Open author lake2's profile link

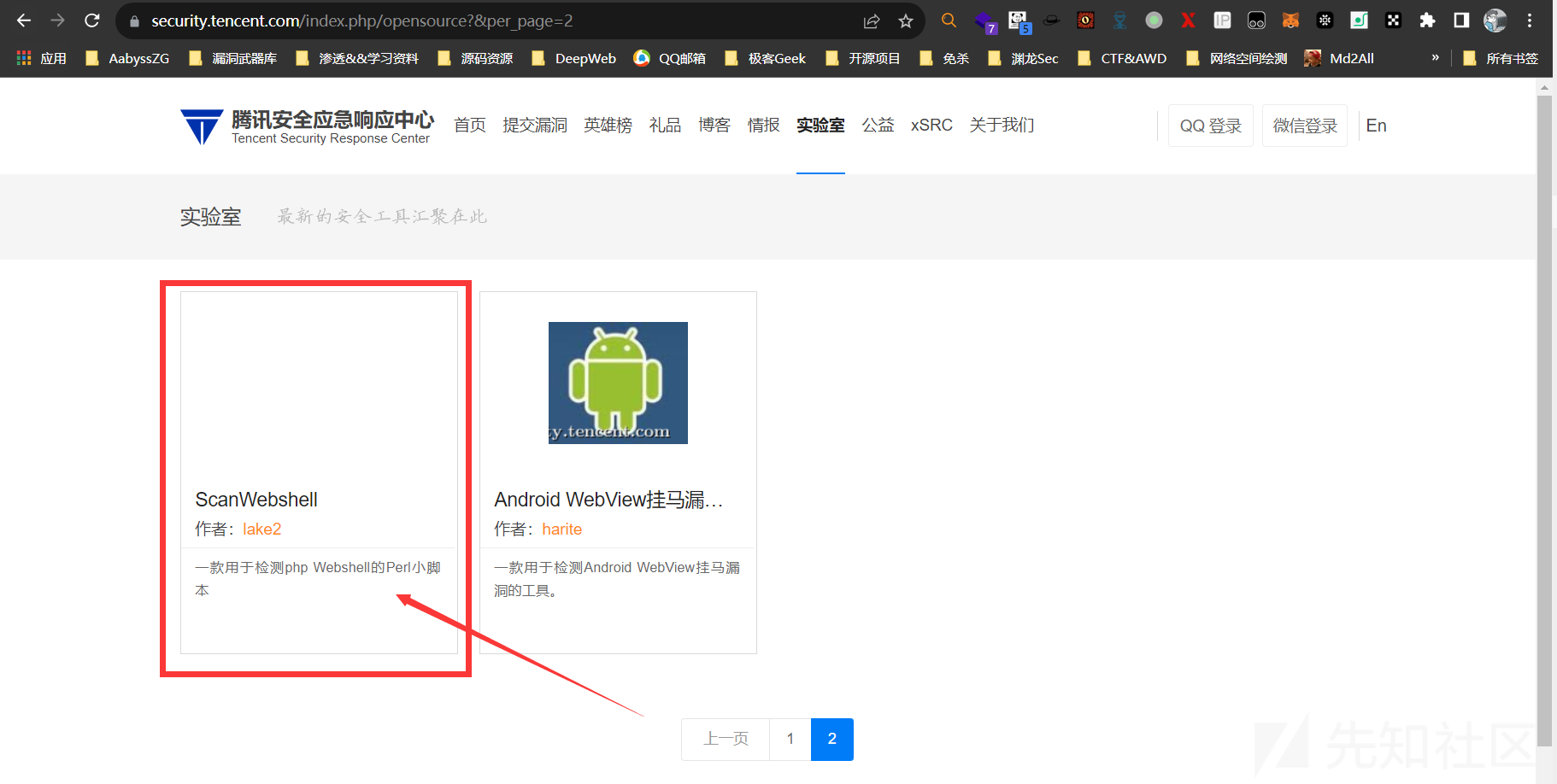(261, 529)
